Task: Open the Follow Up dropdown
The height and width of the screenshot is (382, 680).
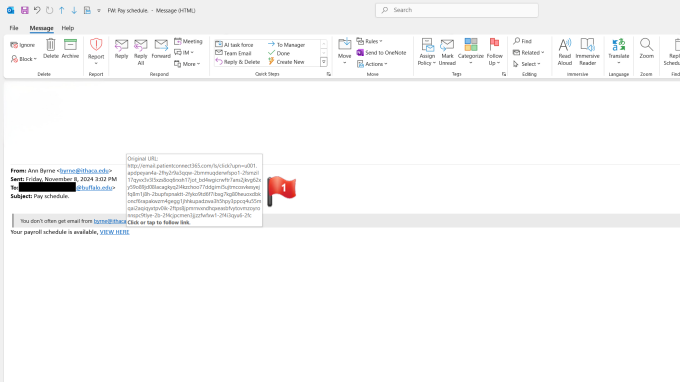Action: point(494,52)
